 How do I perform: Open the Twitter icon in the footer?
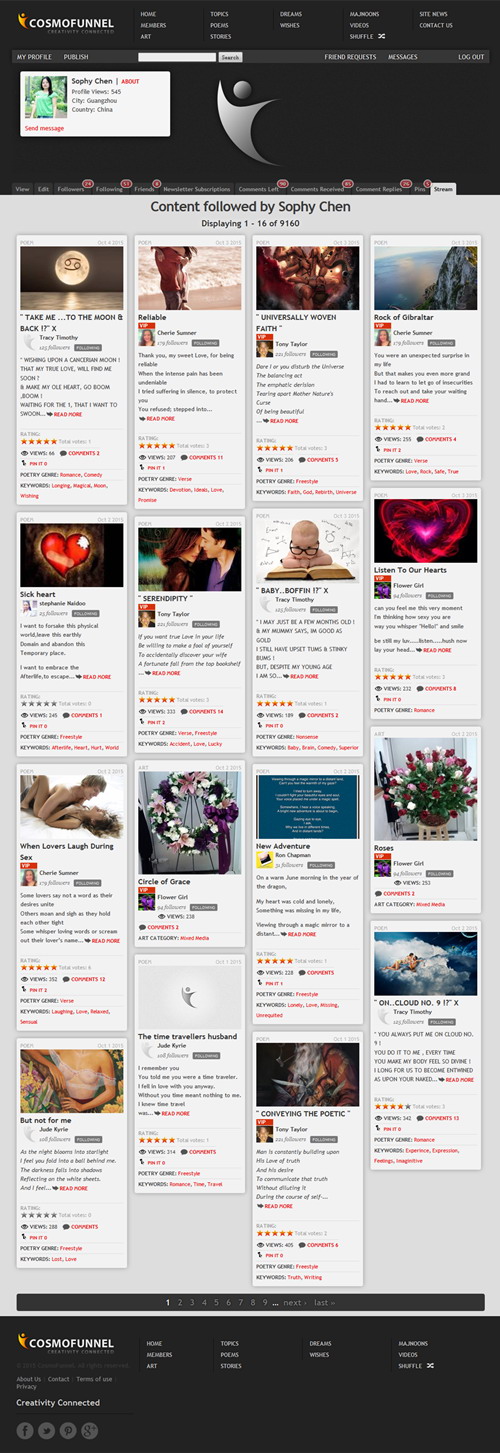[x=47, y=1429]
